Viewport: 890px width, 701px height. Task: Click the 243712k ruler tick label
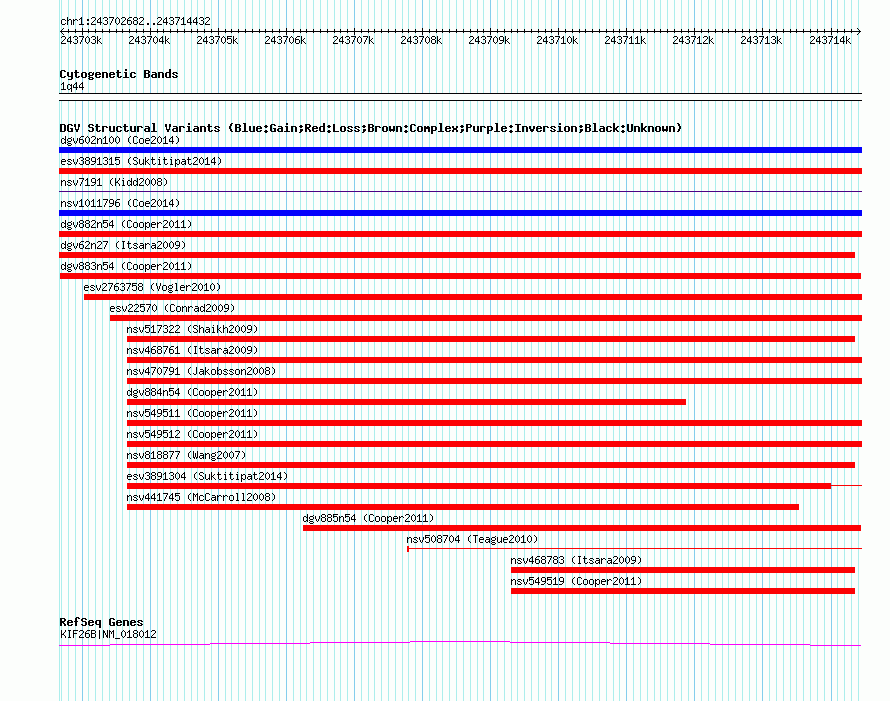(x=693, y=40)
